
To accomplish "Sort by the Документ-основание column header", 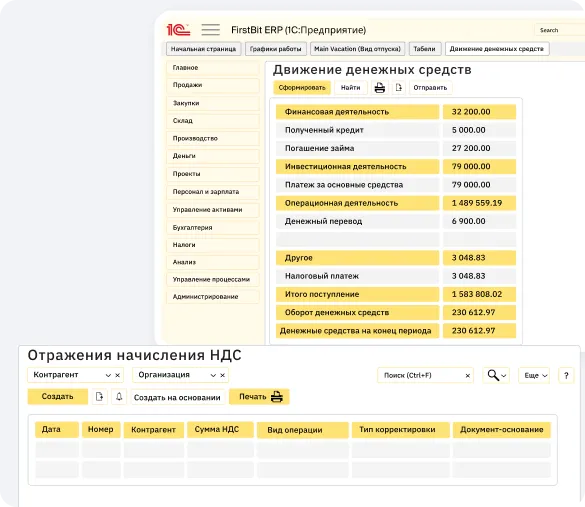I will pos(501,430).
